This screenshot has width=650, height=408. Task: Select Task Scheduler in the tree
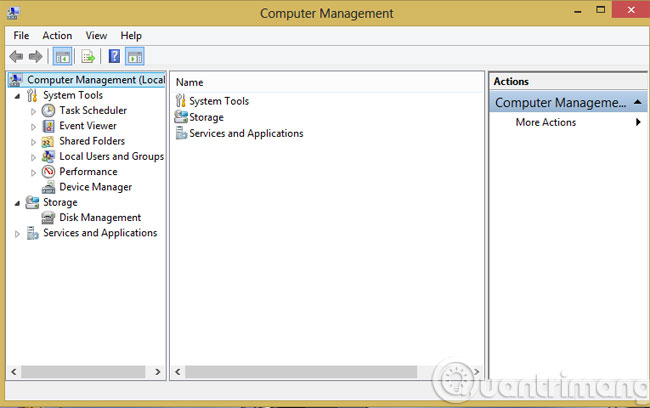pyautogui.click(x=93, y=110)
